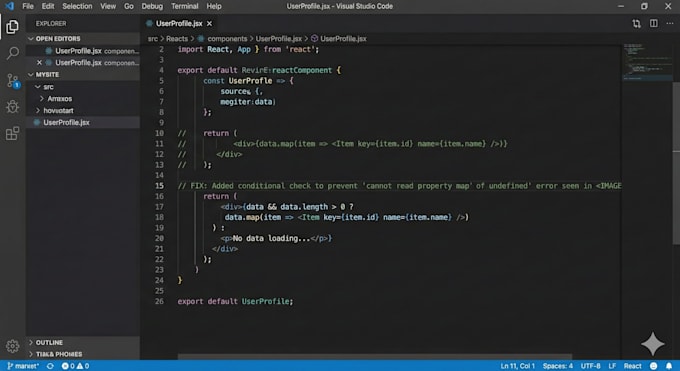The width and height of the screenshot is (680, 371).
Task: Select UserProfile.jsx in the file tree
Action: 83,122
